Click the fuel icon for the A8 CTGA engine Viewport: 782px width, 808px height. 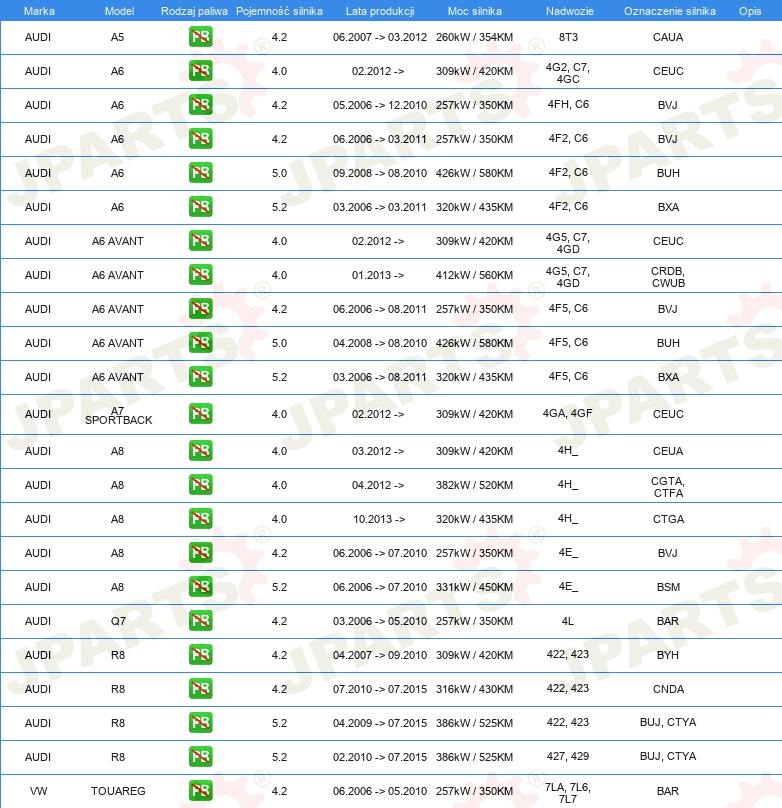(x=200, y=519)
